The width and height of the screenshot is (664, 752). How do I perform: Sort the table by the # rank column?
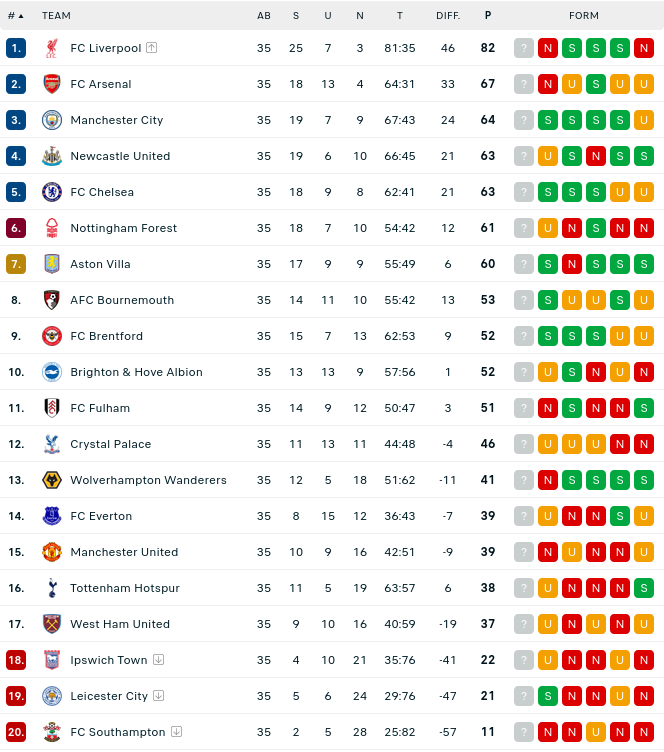click(15, 16)
